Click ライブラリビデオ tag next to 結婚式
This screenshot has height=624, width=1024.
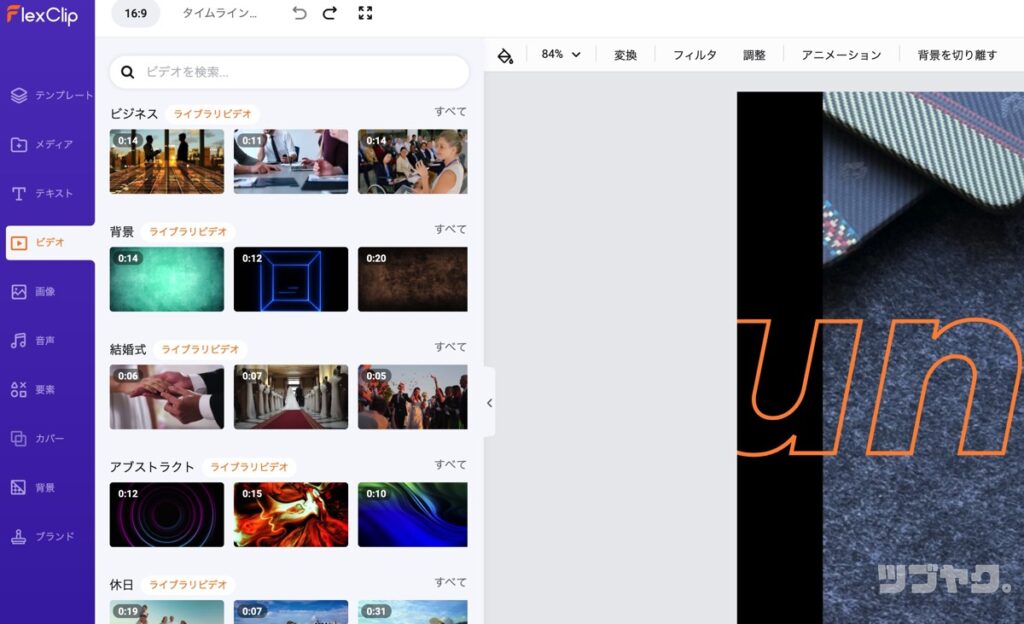coord(200,349)
